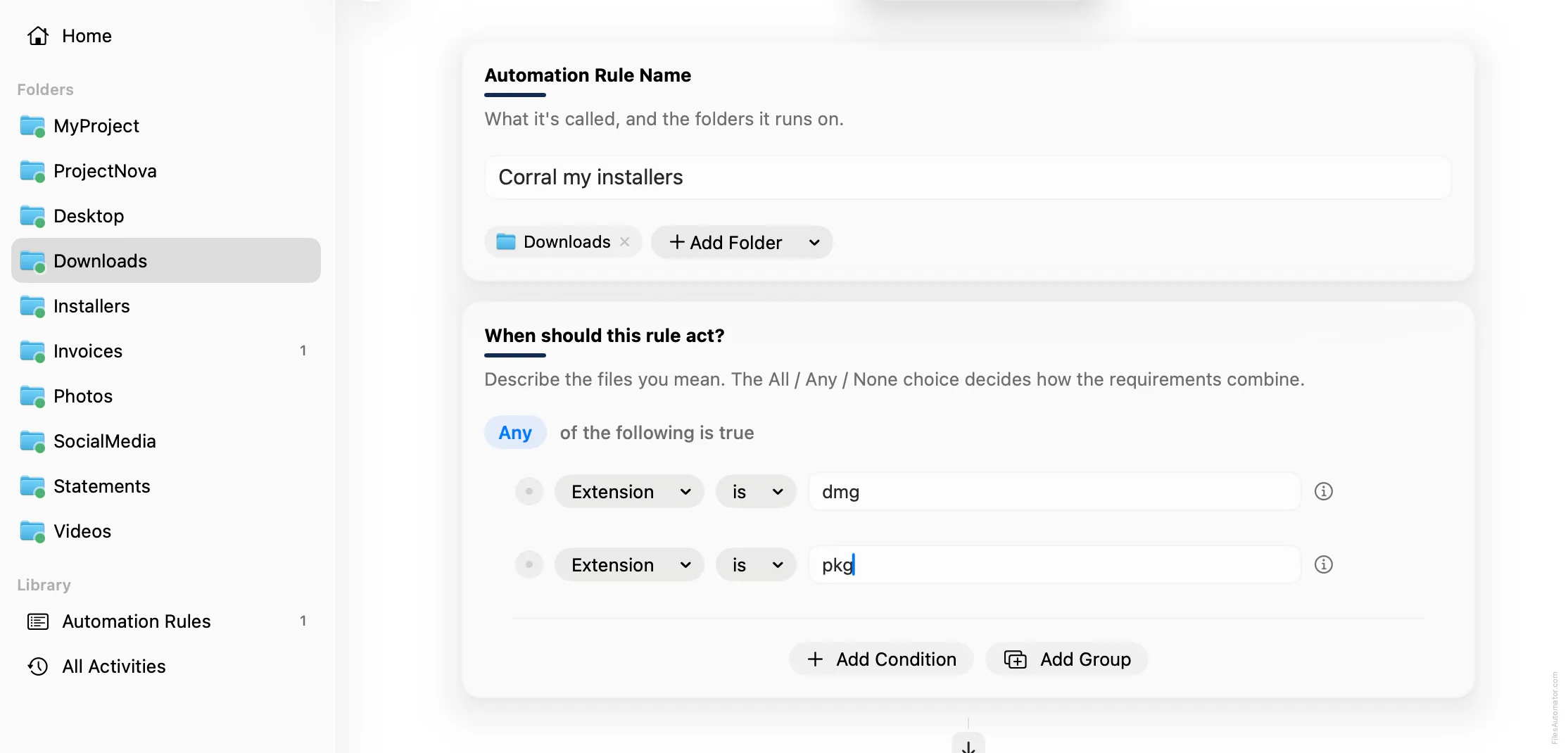
Task: Open the Installers folder
Action: [166, 306]
